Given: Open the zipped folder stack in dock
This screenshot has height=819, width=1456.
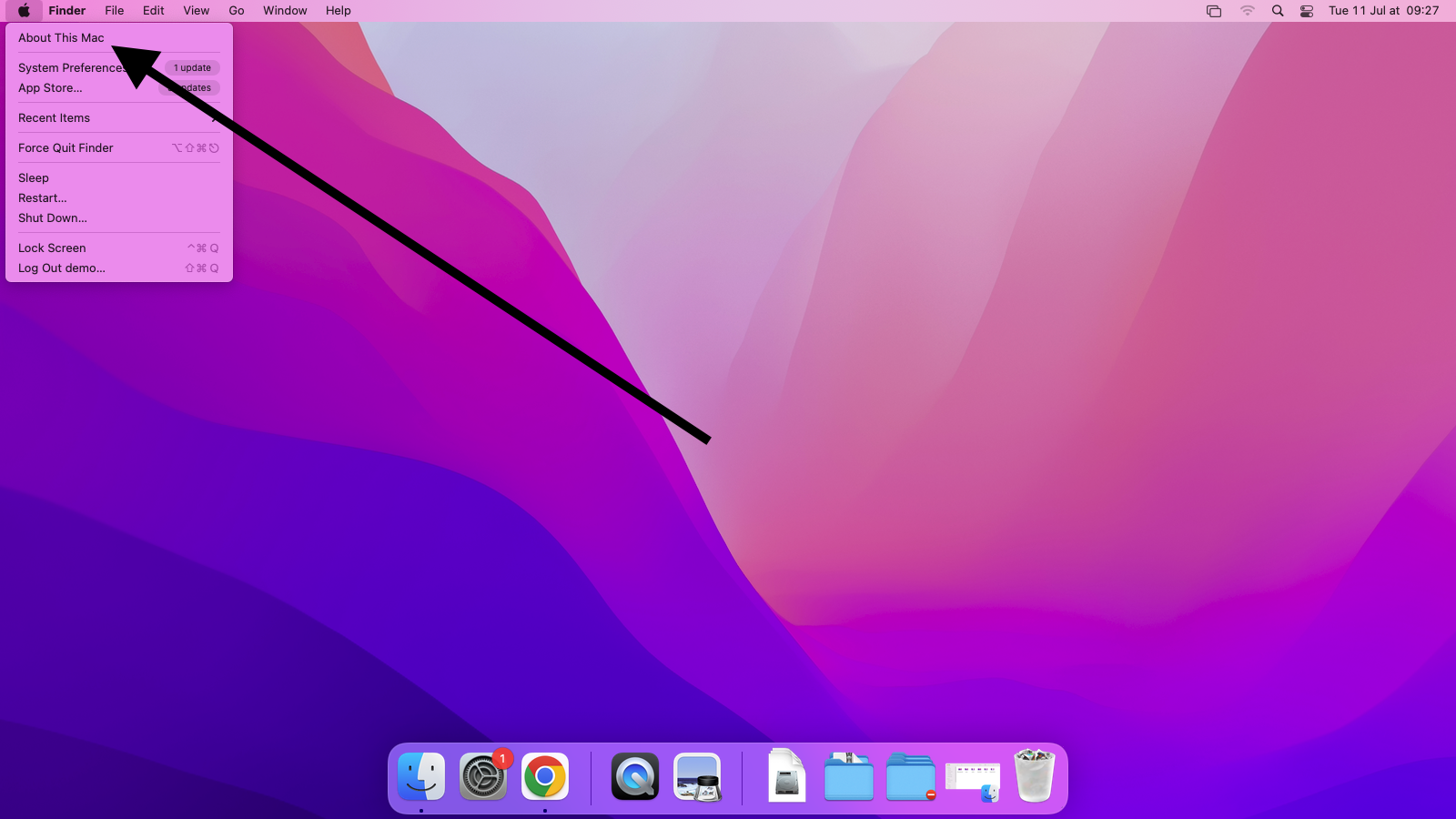Looking at the screenshot, I should click(x=848, y=777).
